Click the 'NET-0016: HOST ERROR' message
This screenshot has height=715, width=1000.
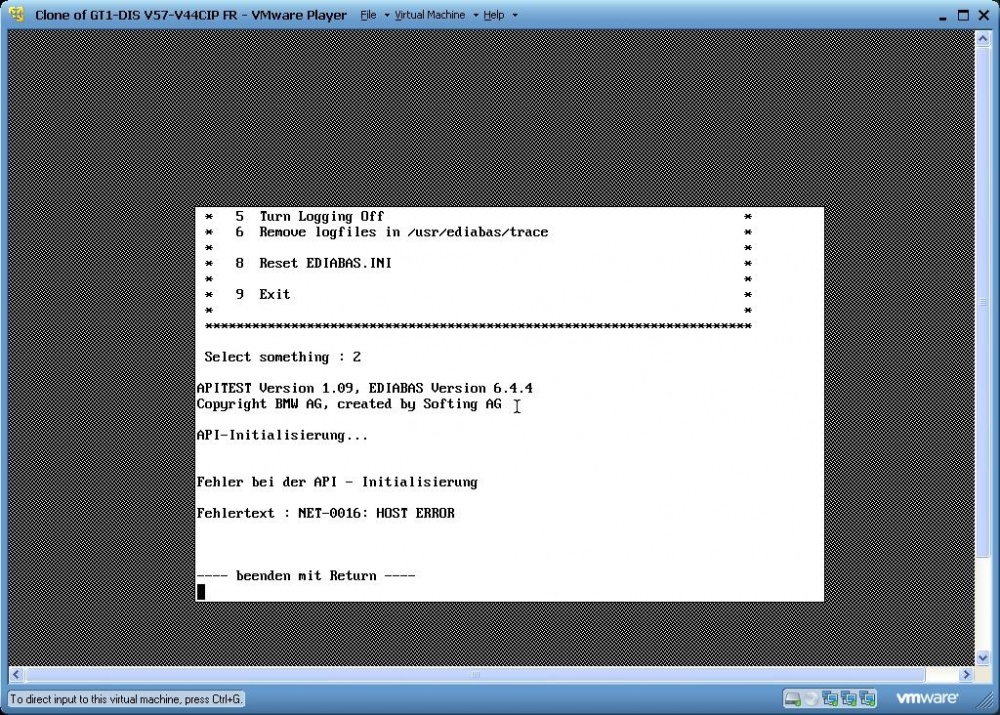(x=376, y=513)
